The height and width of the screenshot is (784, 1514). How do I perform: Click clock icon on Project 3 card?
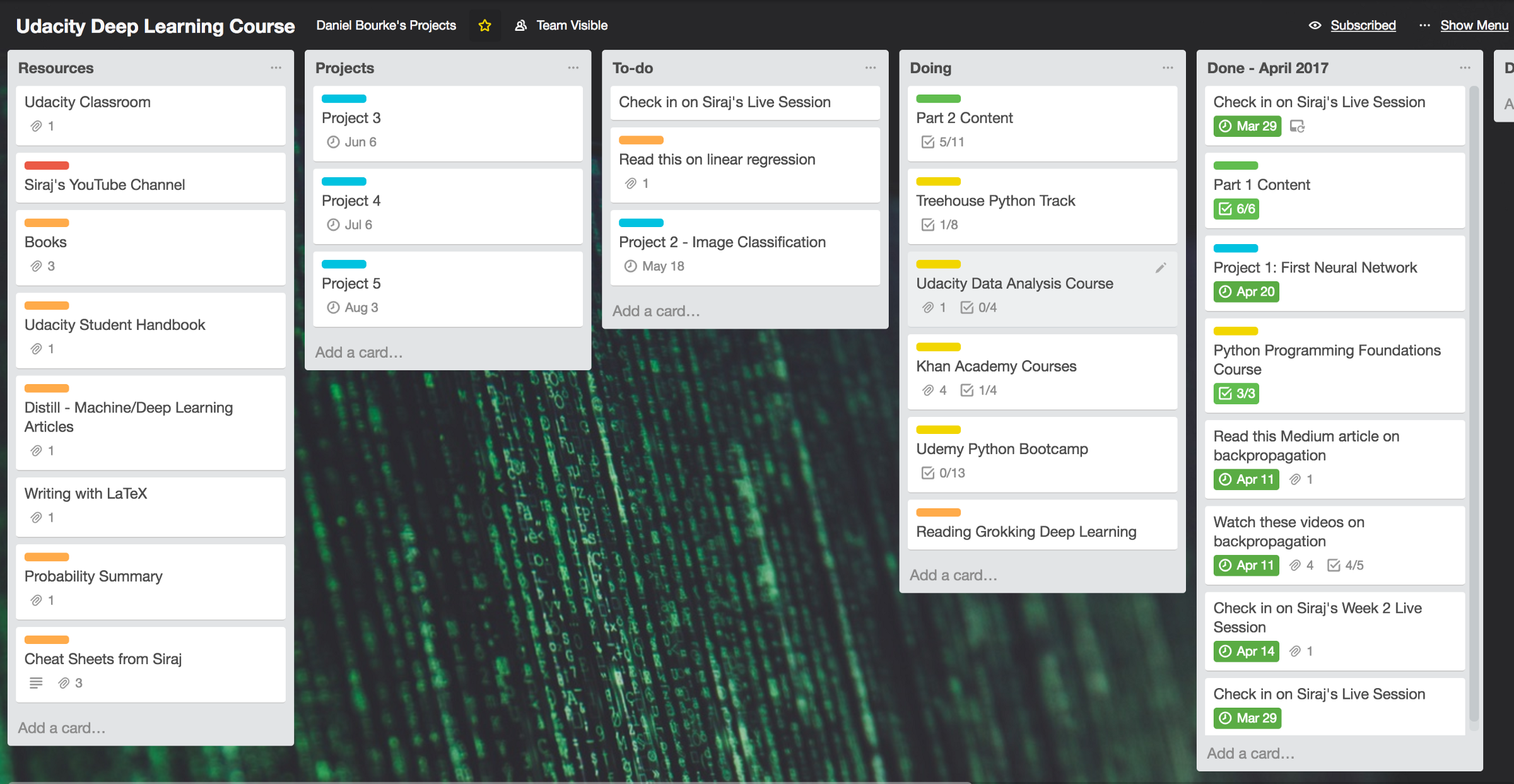333,142
